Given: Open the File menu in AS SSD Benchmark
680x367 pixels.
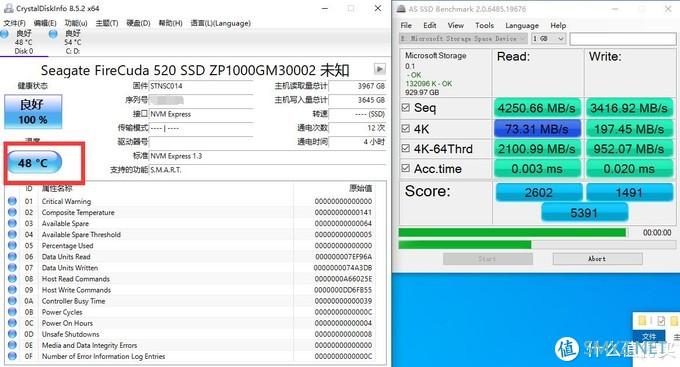Looking at the screenshot, I should click(x=406, y=25).
